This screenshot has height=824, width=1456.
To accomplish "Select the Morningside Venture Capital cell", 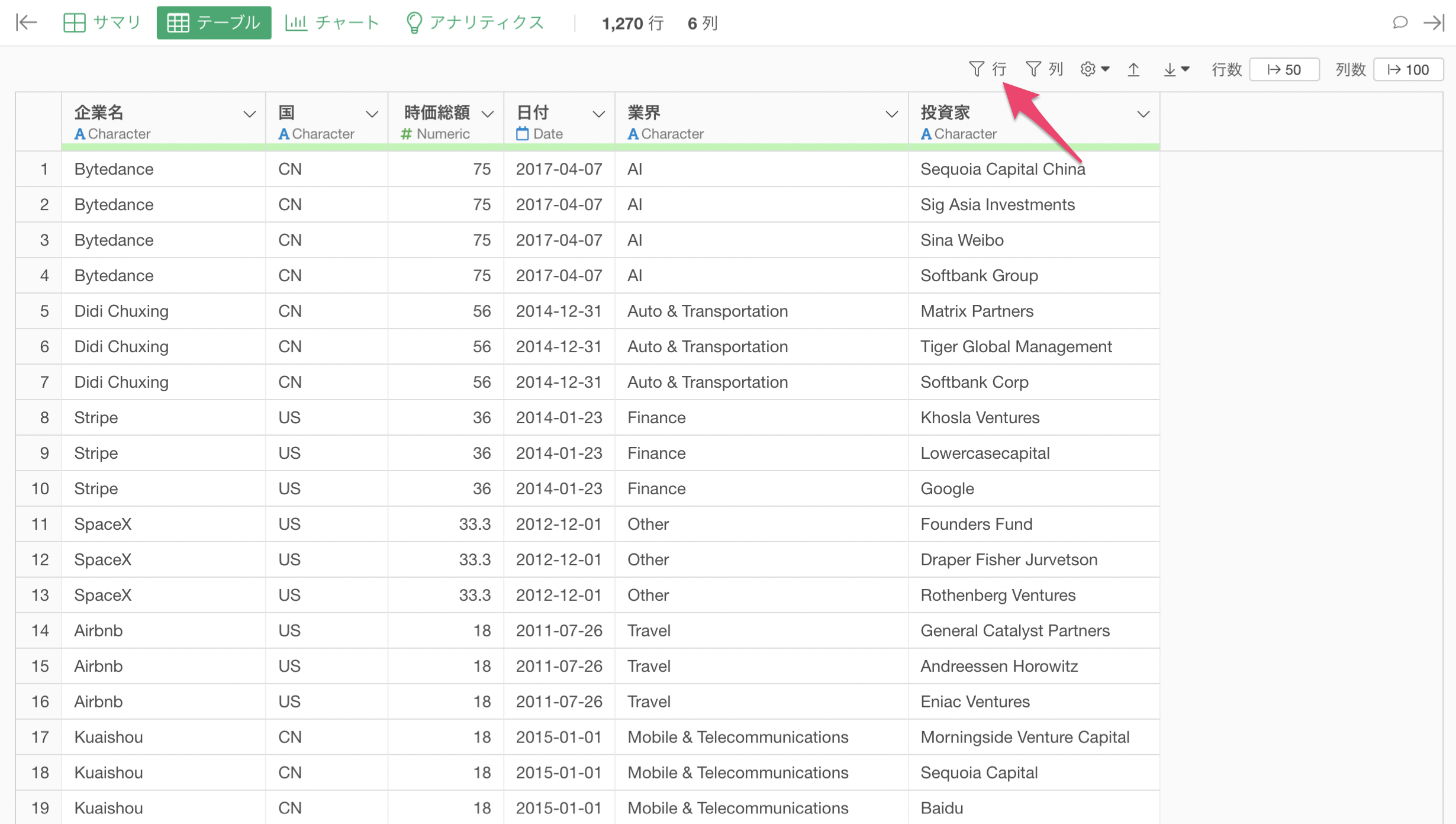I will pos(1033,737).
